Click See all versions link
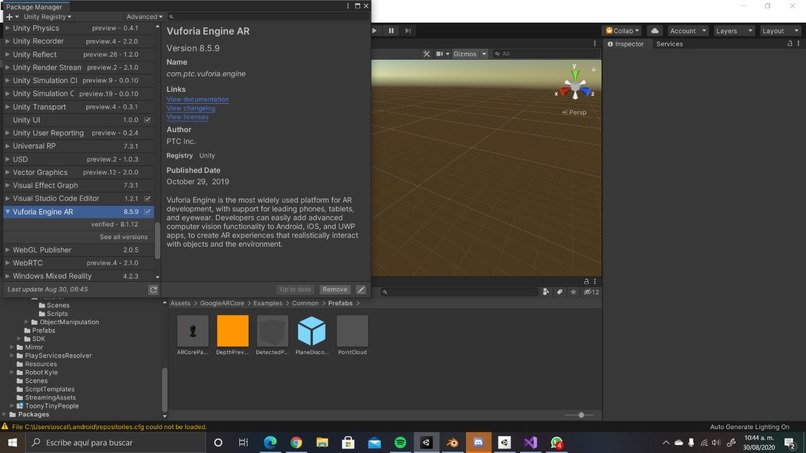This screenshot has width=806, height=453. pyautogui.click(x=123, y=237)
